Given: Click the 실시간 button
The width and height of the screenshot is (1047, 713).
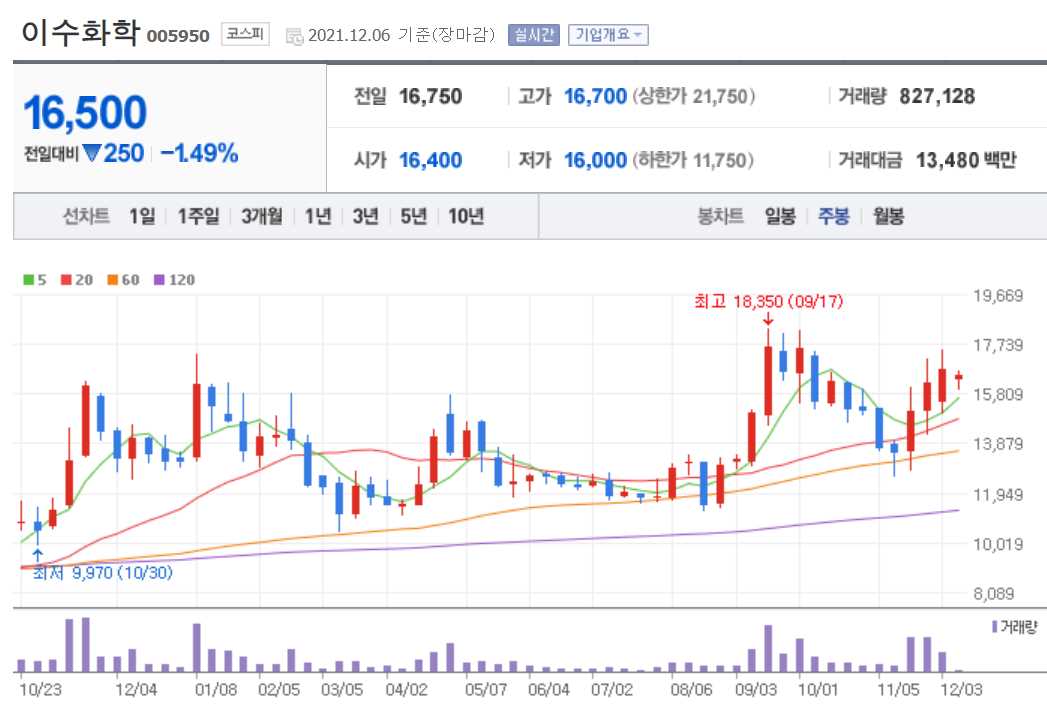Looking at the screenshot, I should pos(533,35).
